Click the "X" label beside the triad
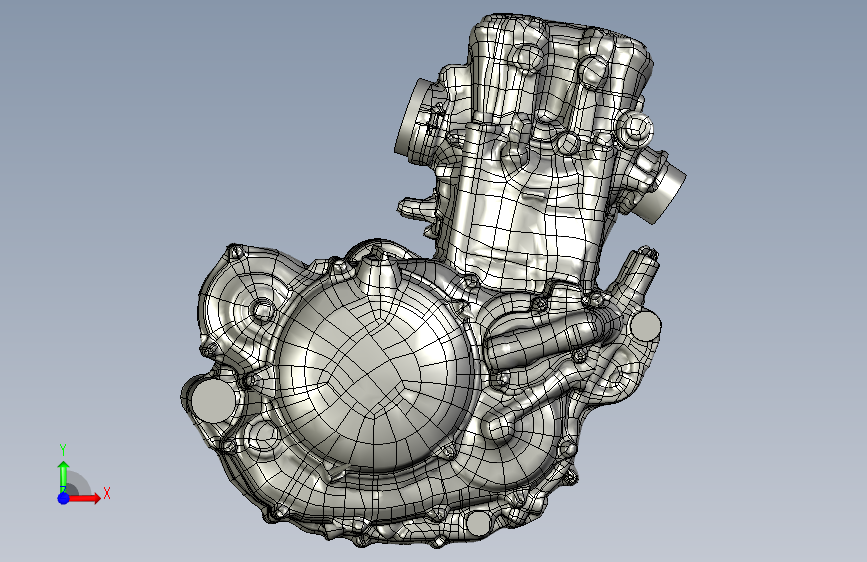The width and height of the screenshot is (867, 562). (107, 493)
